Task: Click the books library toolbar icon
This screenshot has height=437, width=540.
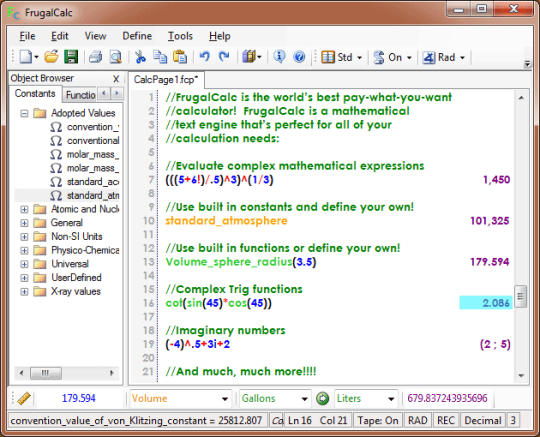Action: 249,57
